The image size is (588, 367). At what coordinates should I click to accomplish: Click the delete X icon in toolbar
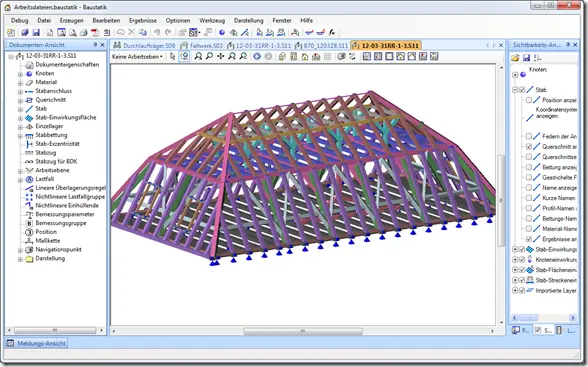[x=132, y=33]
